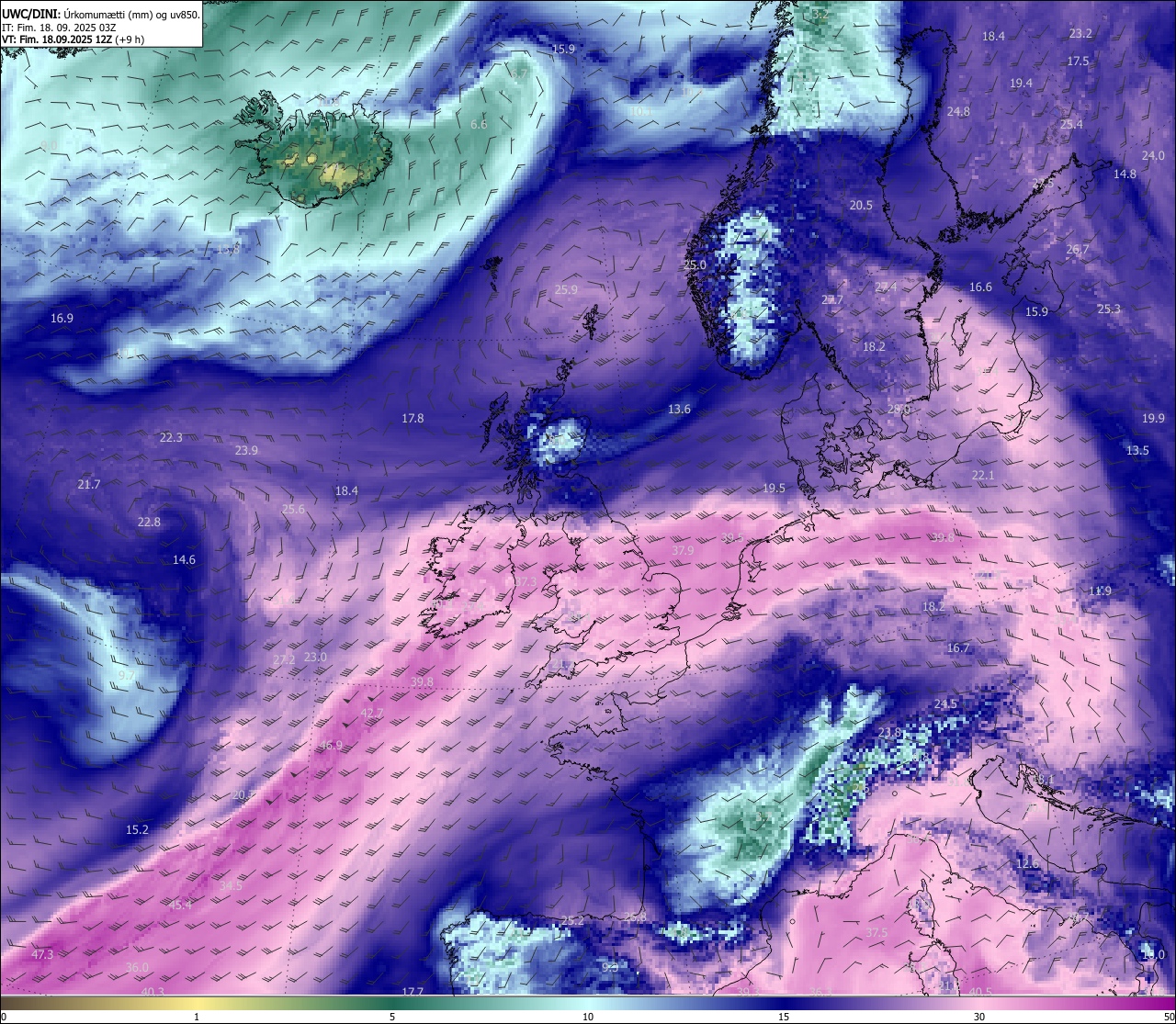Click the map value "25.6"

point(293,510)
